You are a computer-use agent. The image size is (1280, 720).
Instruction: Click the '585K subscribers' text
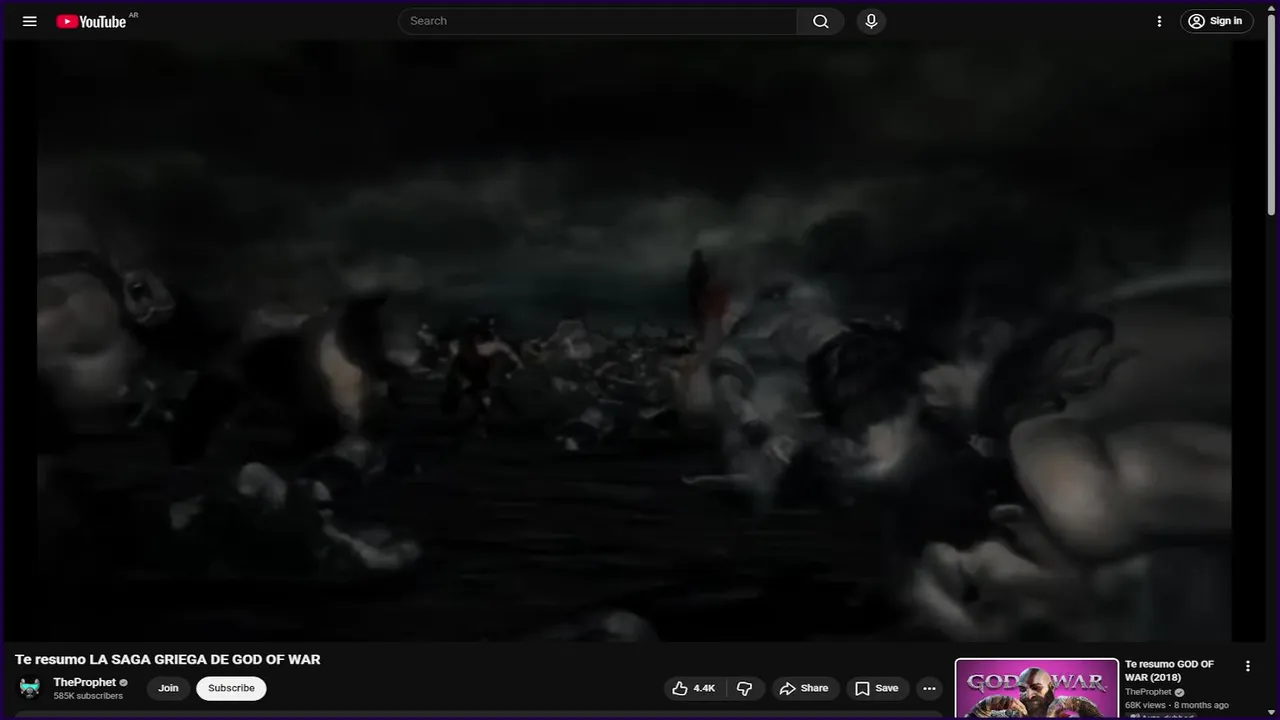tap(88, 696)
